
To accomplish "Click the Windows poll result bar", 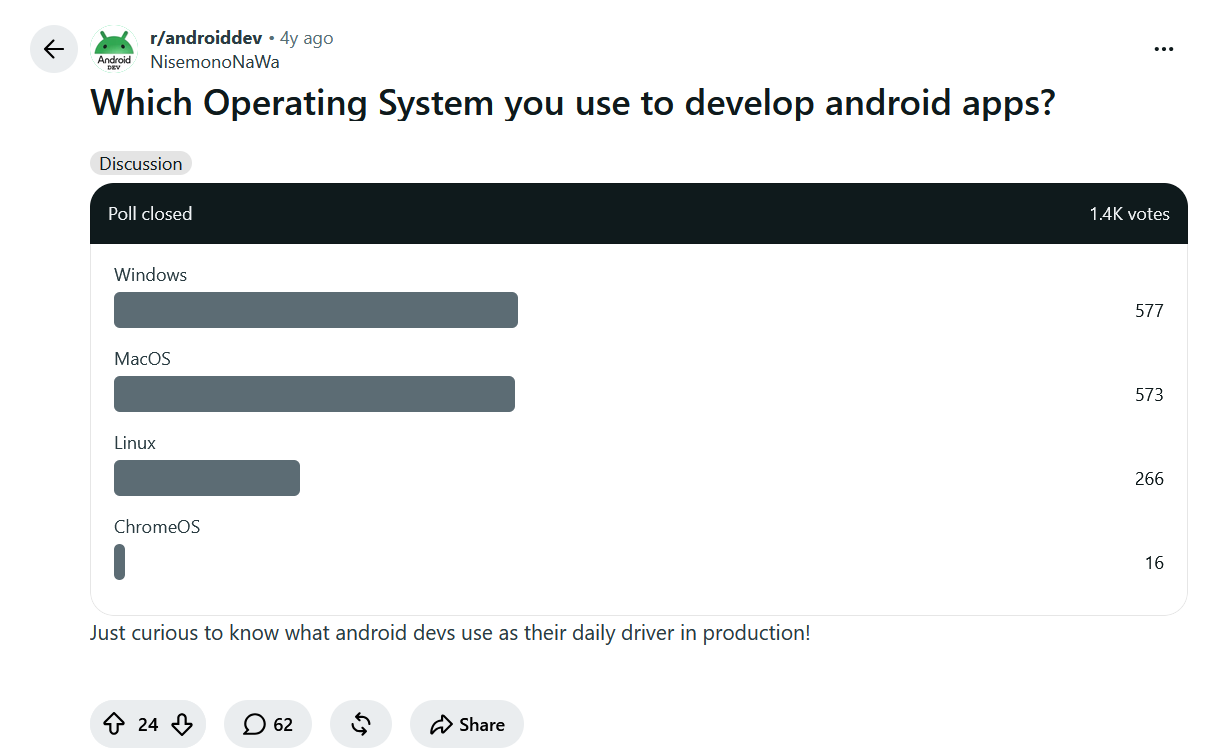I will (316, 310).
